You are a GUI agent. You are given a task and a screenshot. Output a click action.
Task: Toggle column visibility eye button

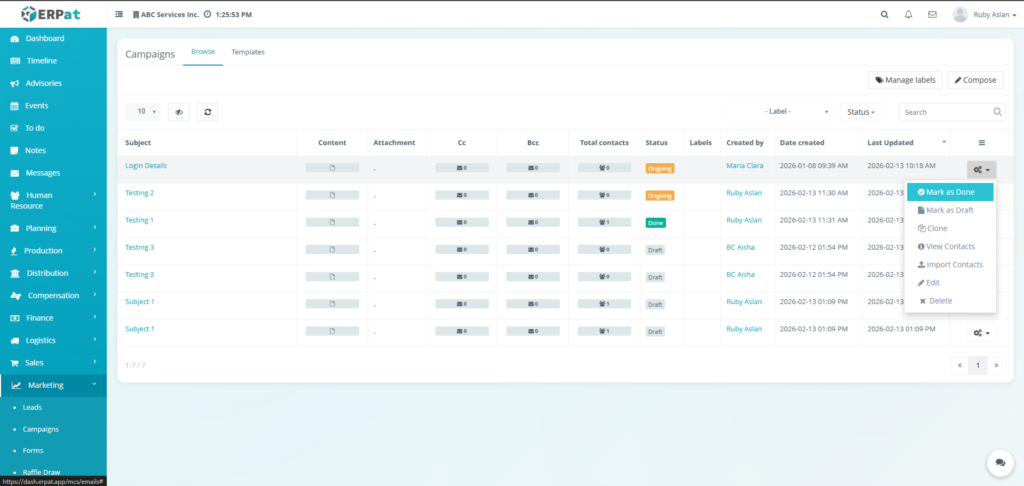tap(178, 112)
